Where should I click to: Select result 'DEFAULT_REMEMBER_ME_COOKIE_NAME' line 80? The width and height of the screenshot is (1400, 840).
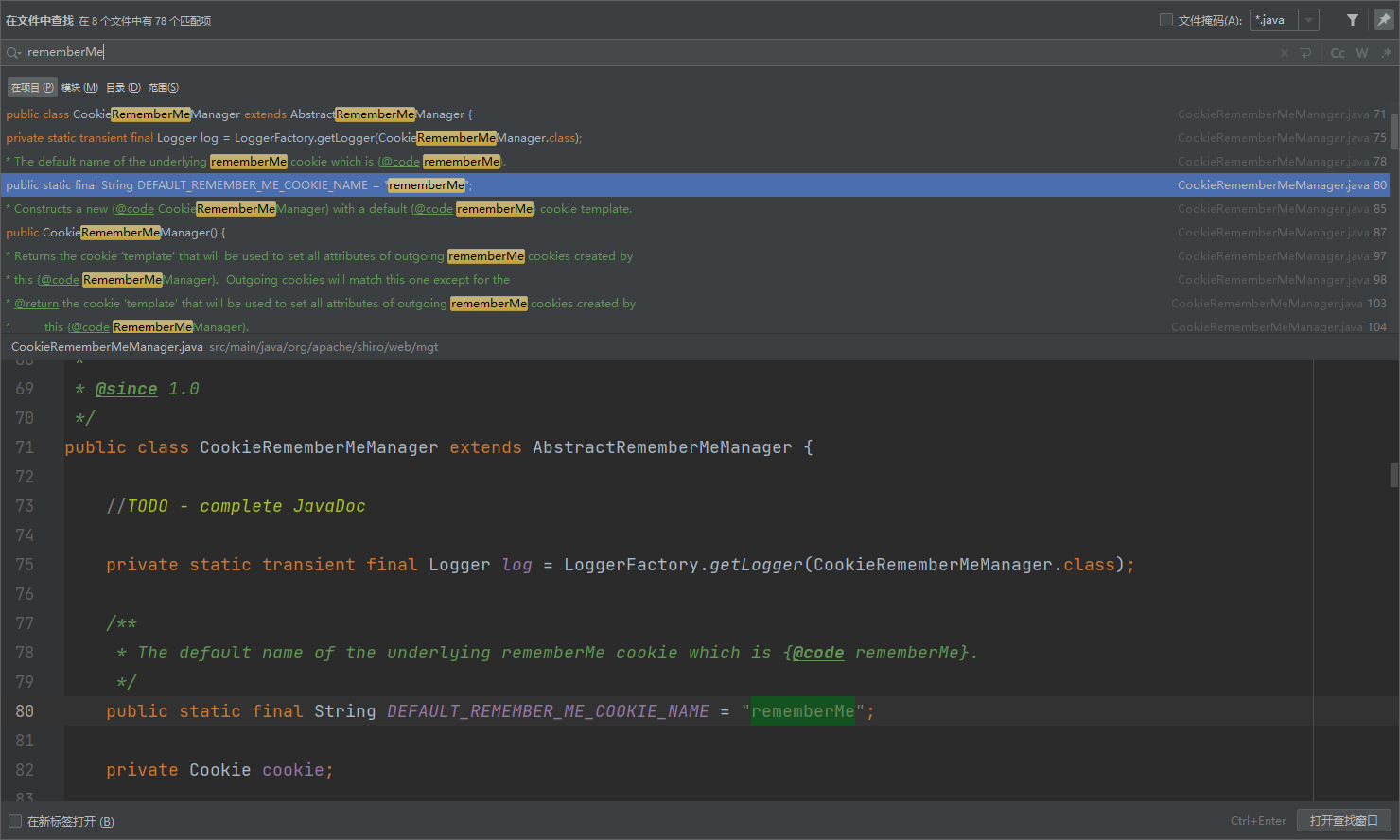[695, 185]
